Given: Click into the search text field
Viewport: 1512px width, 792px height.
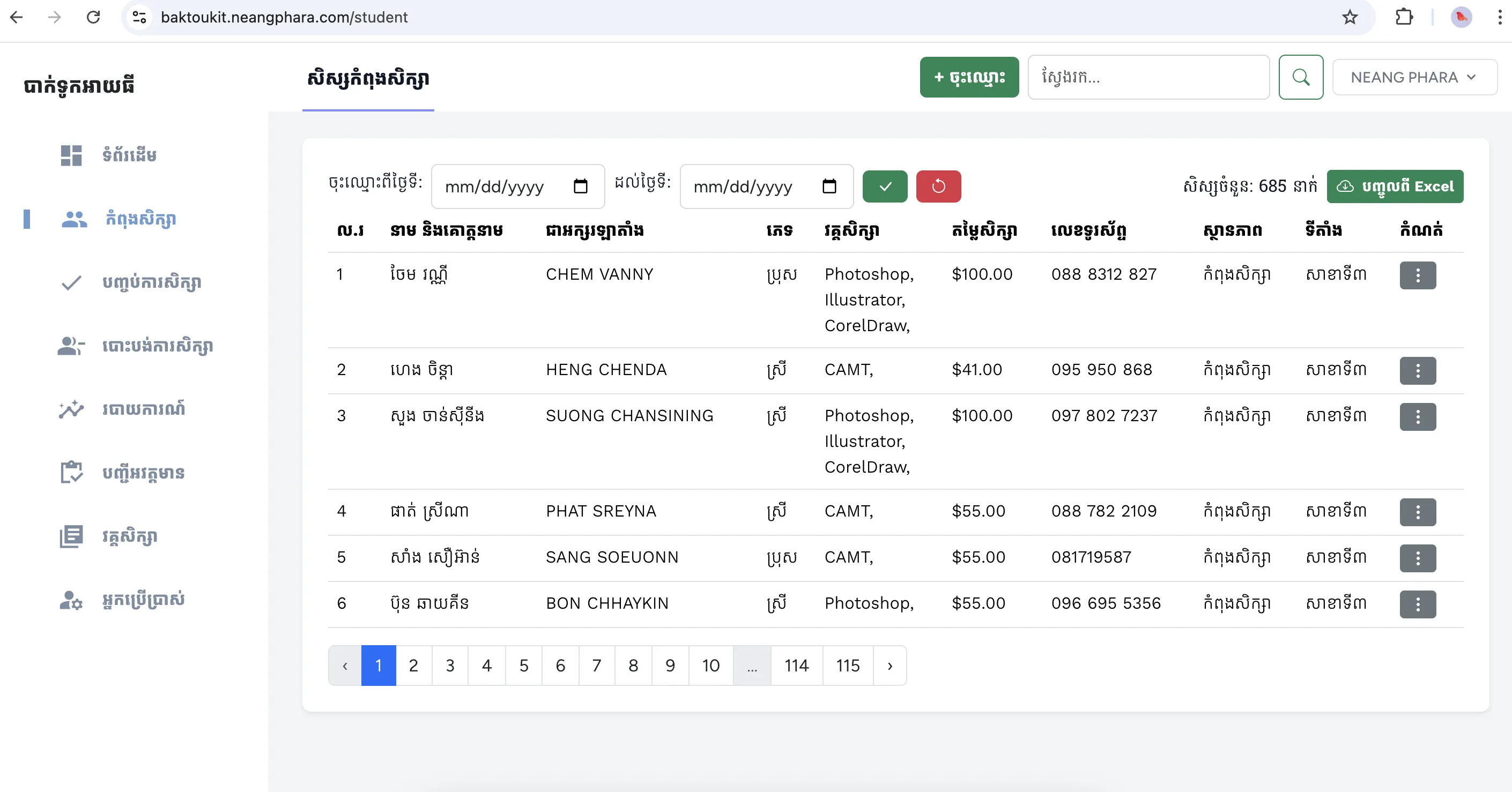Looking at the screenshot, I should coord(1147,78).
